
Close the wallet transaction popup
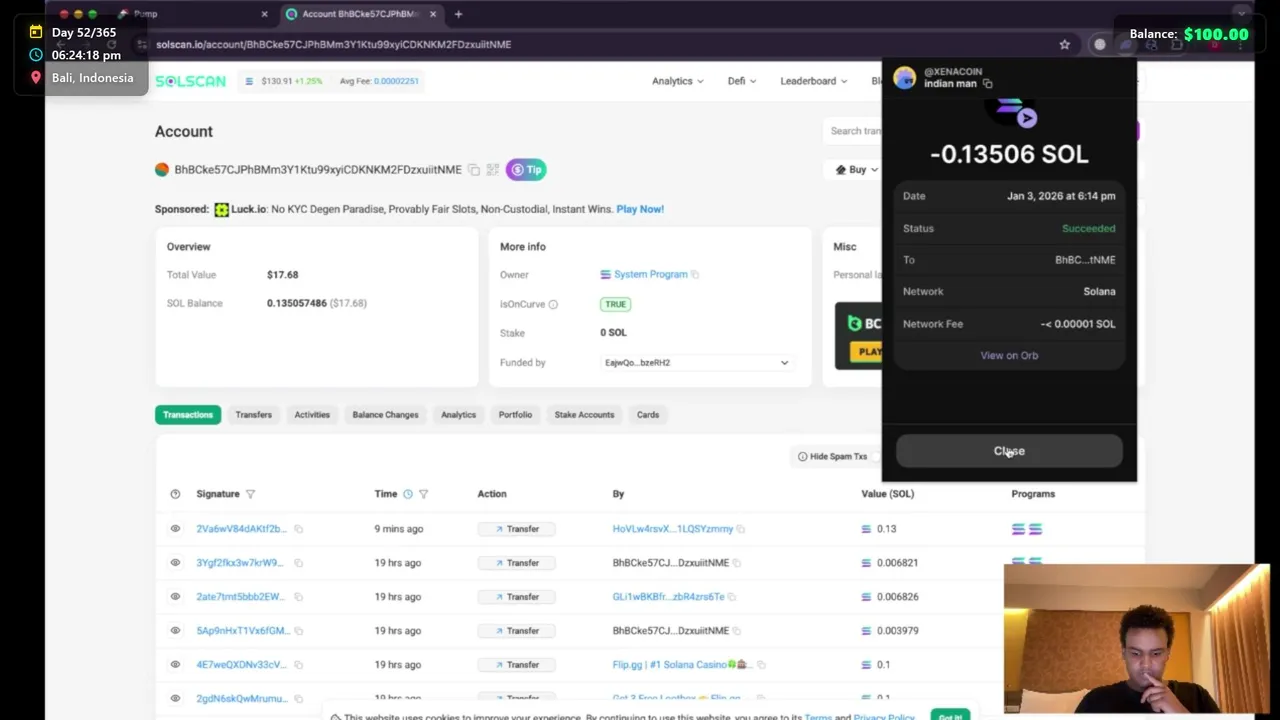(x=1009, y=451)
